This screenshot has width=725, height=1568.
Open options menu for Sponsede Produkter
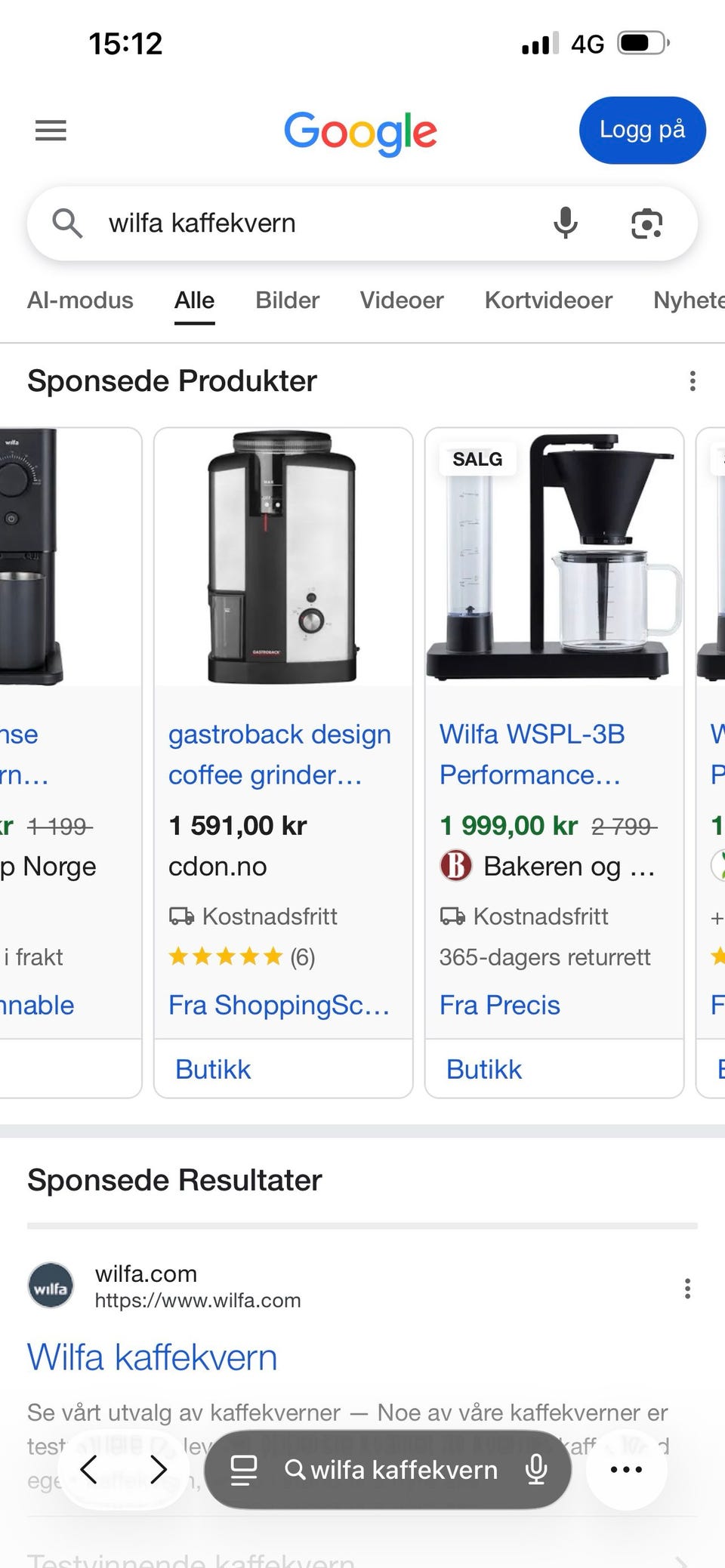692,380
